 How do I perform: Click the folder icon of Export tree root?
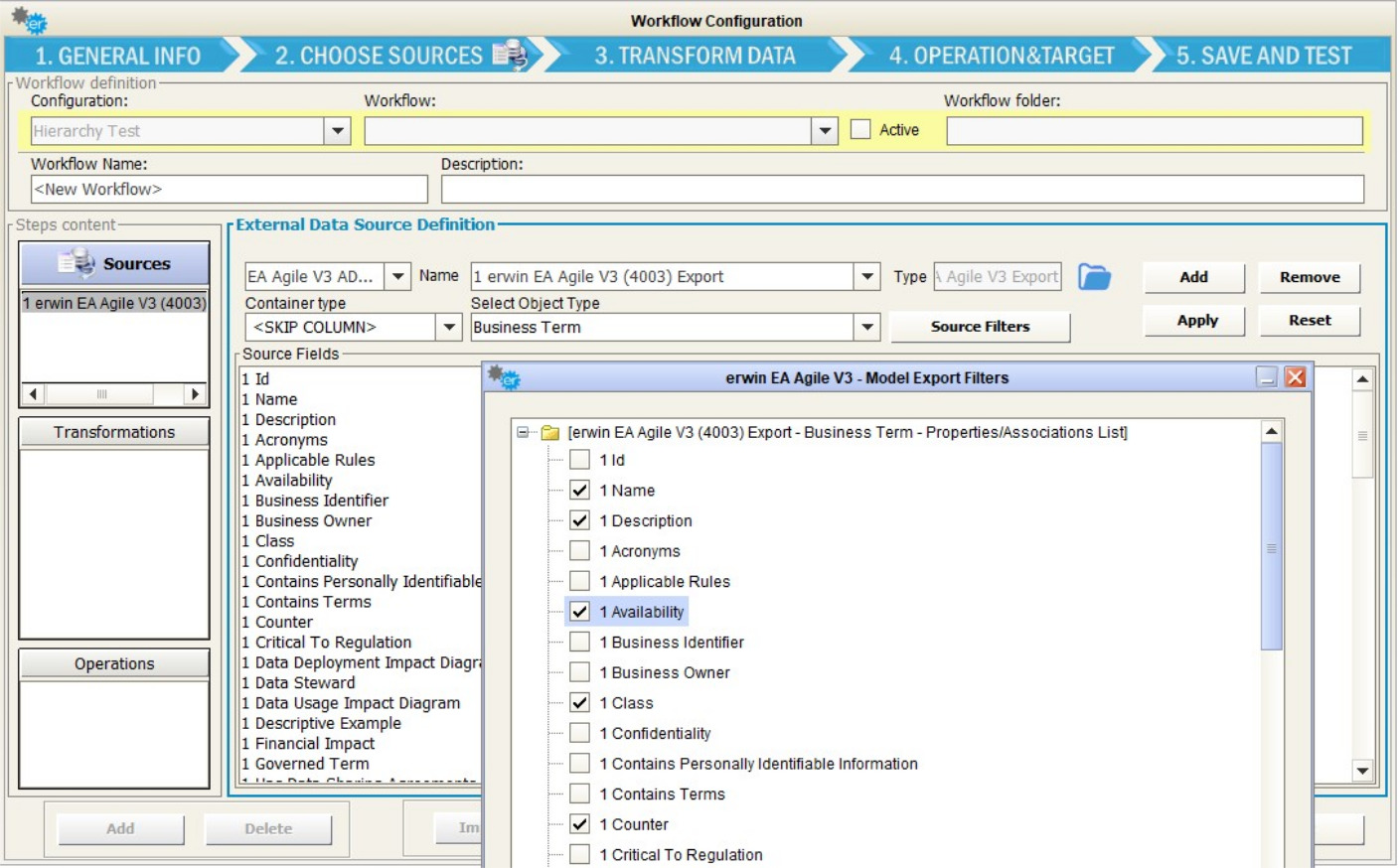point(549,433)
